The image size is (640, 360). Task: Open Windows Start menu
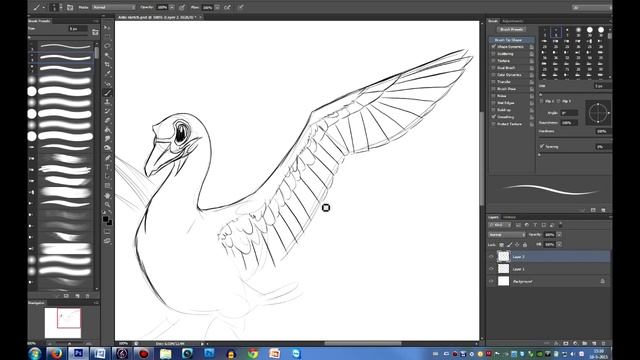[35, 353]
